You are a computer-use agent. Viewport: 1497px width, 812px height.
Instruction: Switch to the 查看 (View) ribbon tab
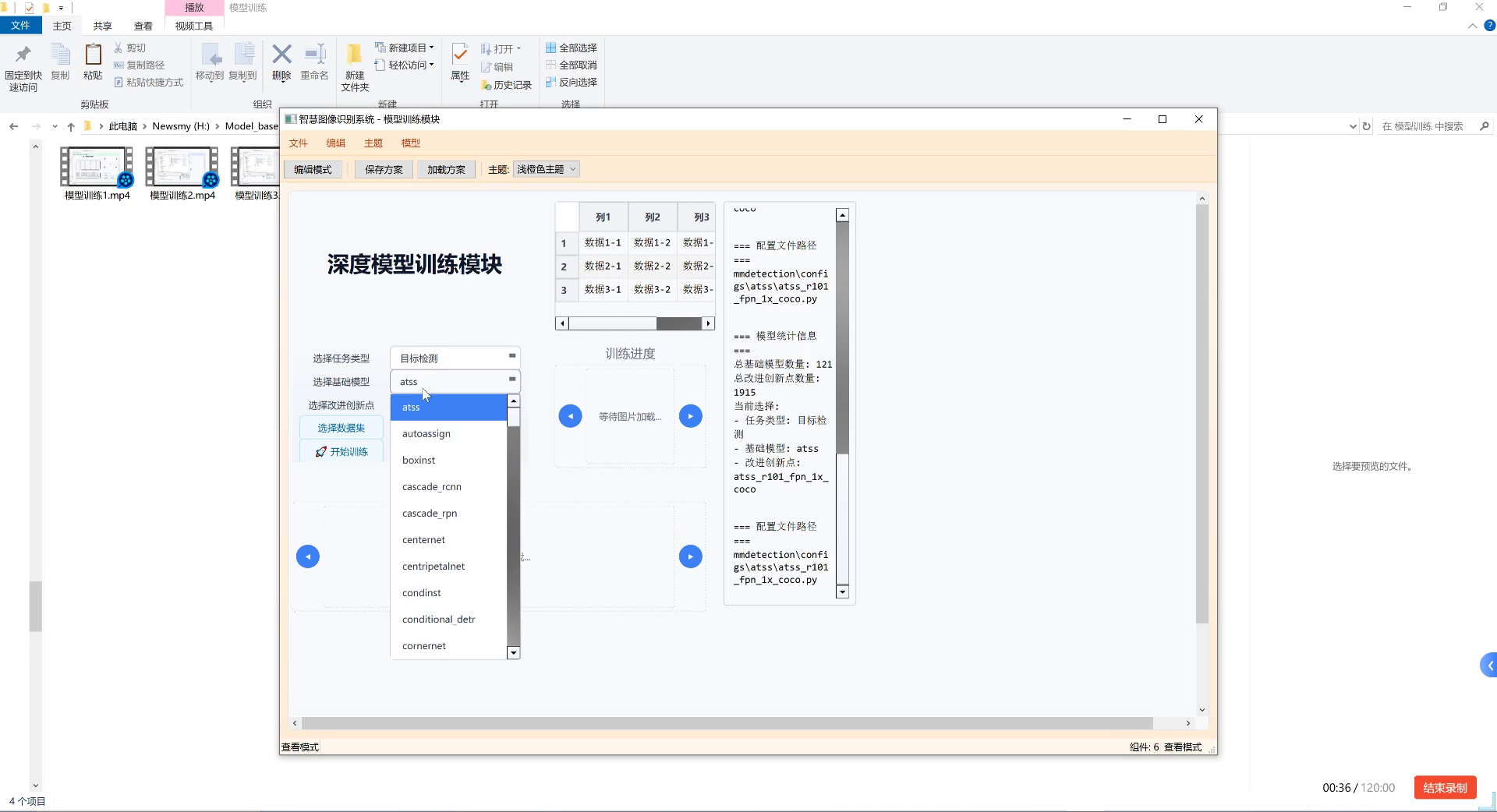coord(143,25)
